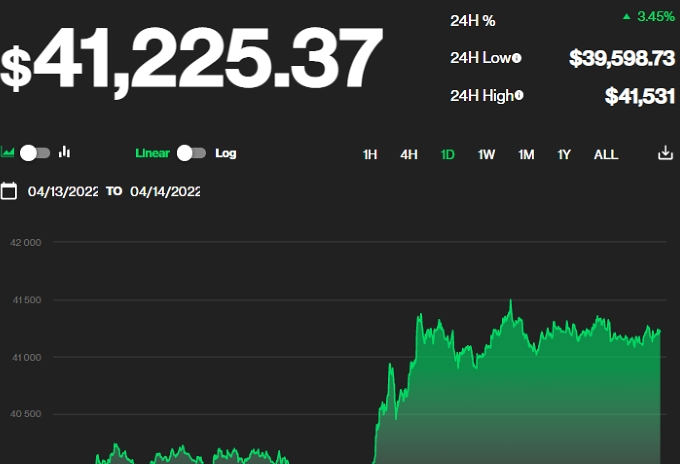Toggle the Linear/Log scale switch
The image size is (680, 464).
point(191,153)
